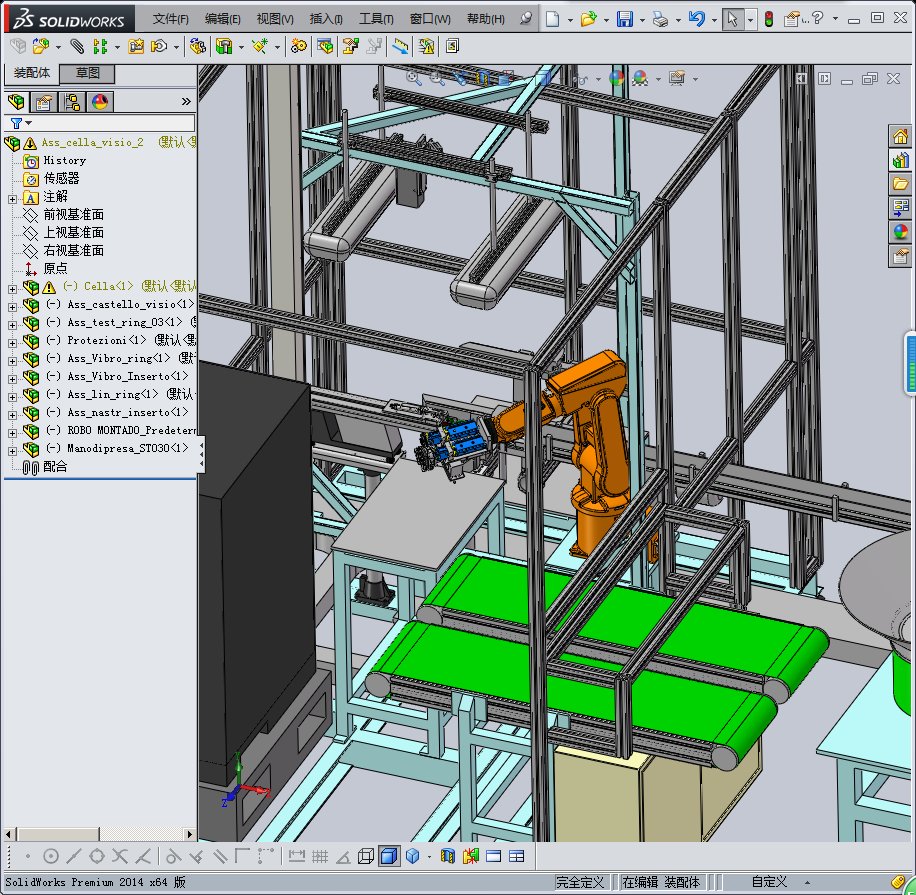Click the New document icon

click(553, 19)
